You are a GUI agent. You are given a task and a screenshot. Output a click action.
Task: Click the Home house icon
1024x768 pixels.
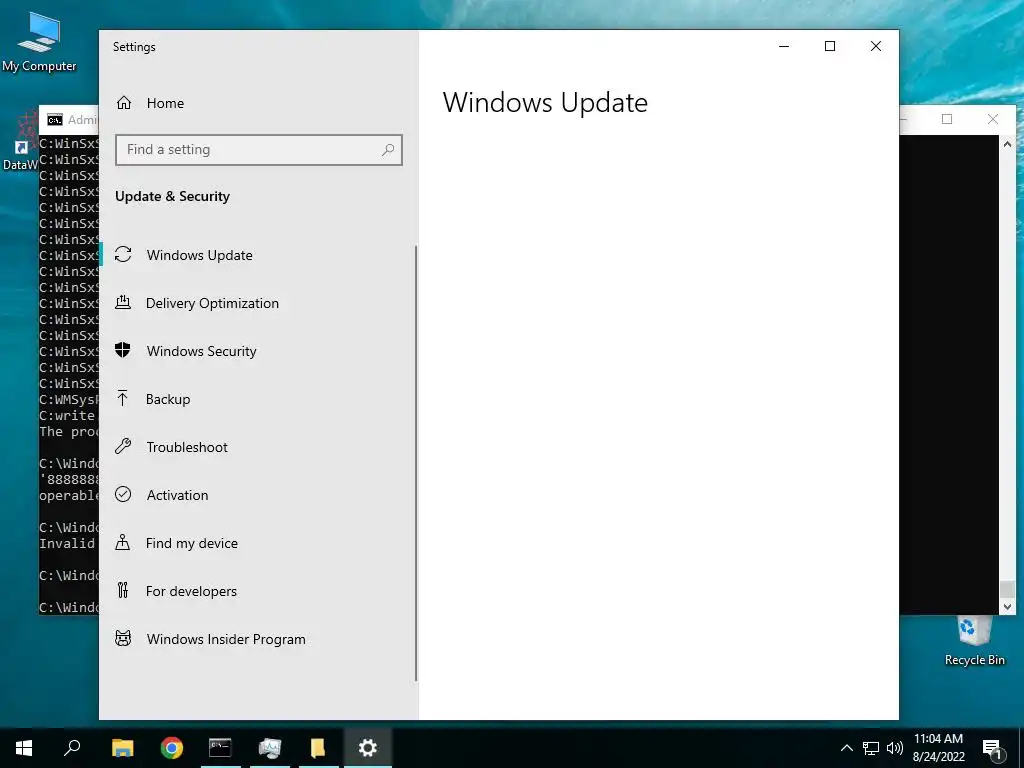124,103
